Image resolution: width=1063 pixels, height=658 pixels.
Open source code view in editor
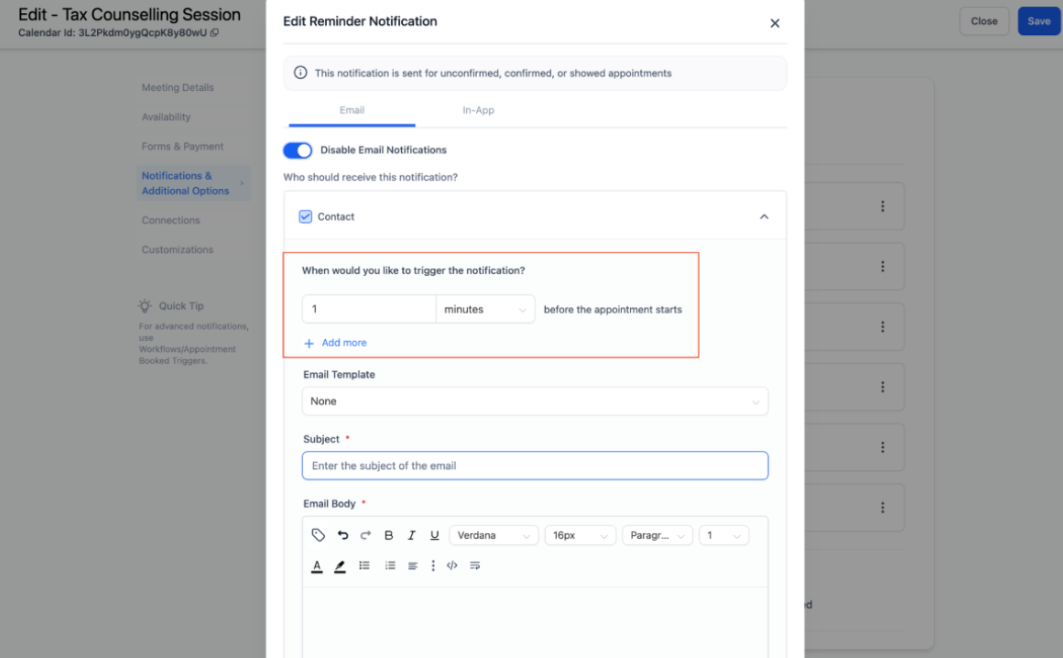point(452,565)
